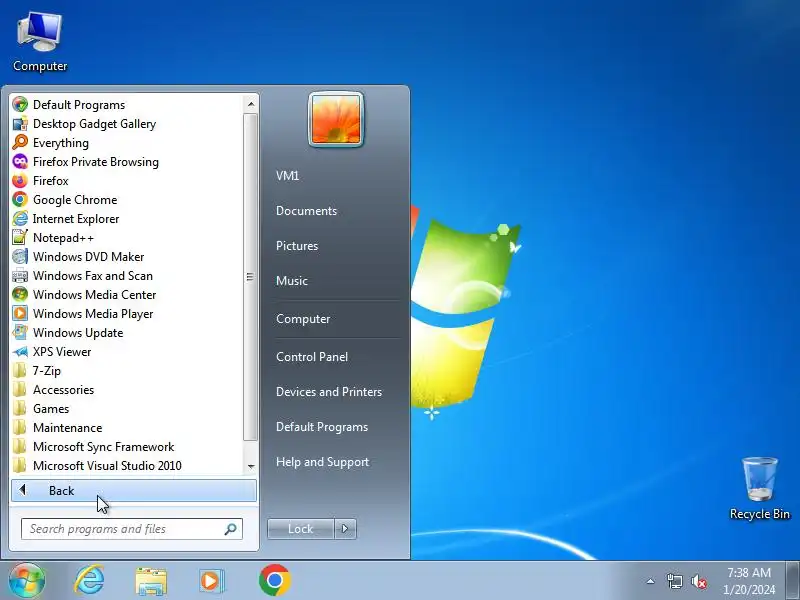Click the Back button in the Start menu
Screen dimensions: 800x600
coord(134,490)
